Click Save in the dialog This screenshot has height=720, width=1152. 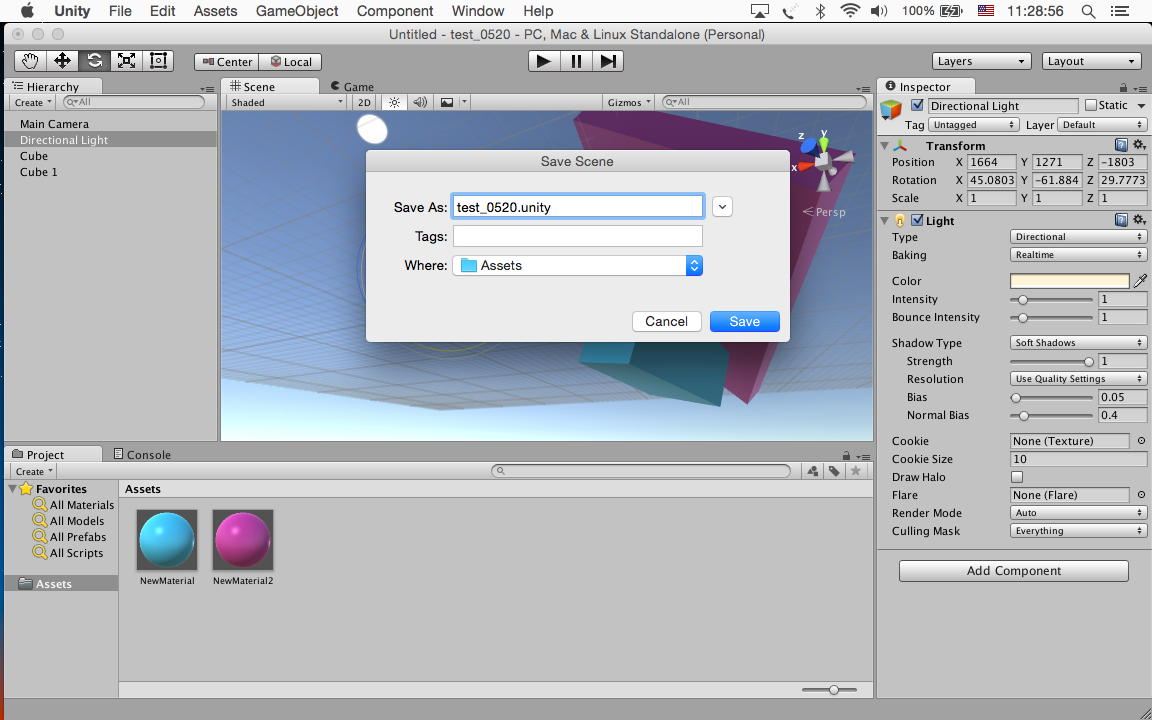(744, 321)
